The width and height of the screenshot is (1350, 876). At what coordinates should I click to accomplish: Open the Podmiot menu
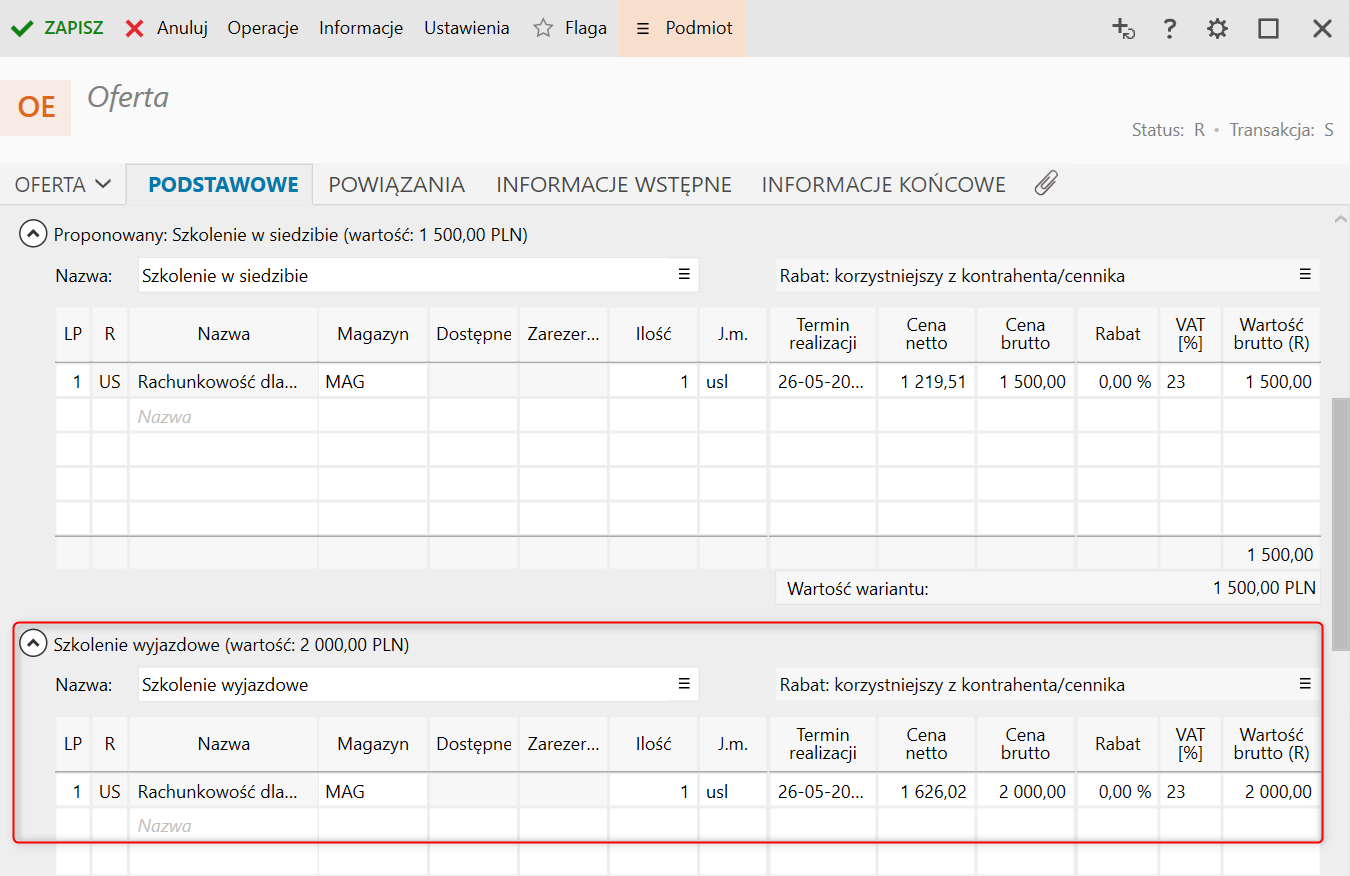coord(682,28)
